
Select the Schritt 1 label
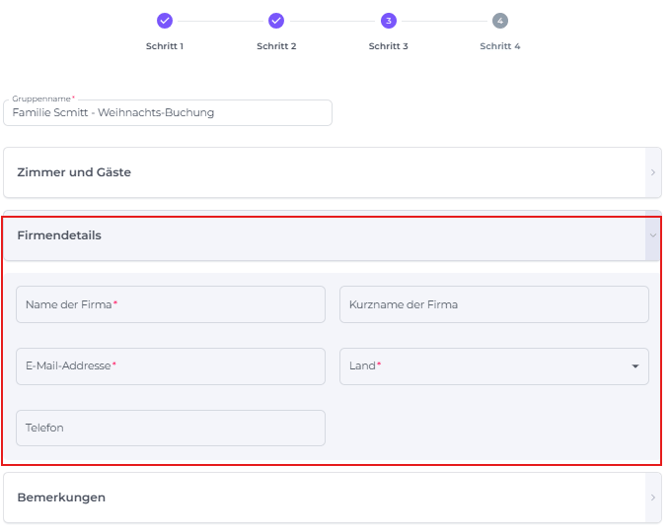click(165, 46)
